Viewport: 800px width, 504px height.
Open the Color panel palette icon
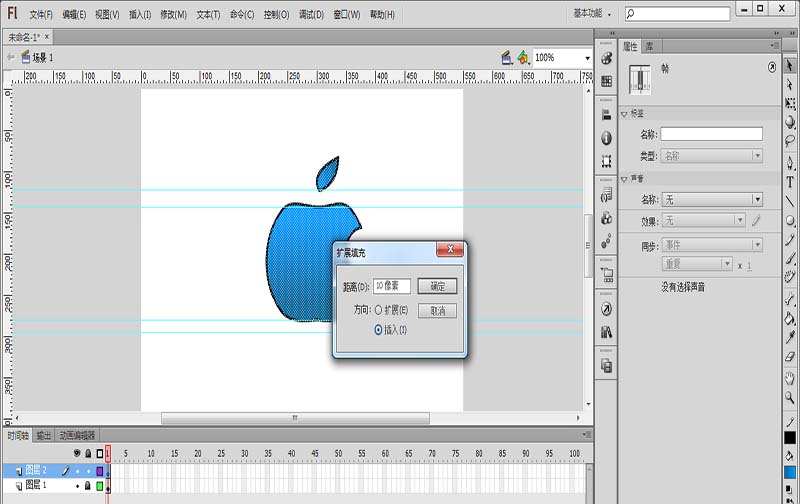point(606,59)
